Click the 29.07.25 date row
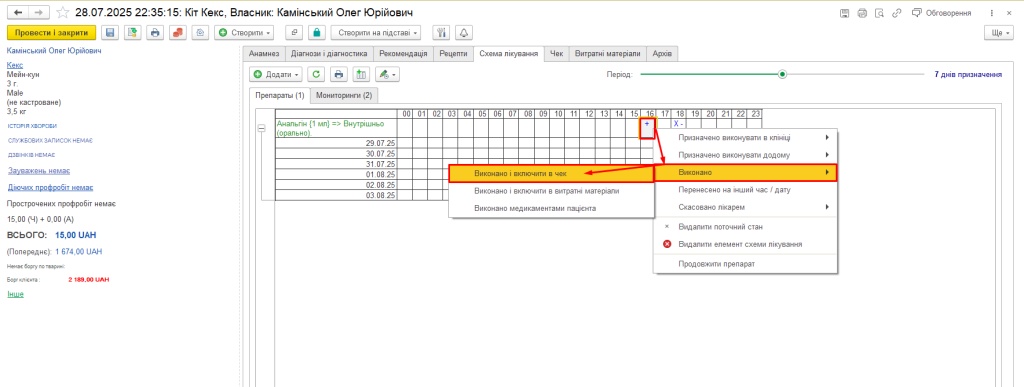This screenshot has height=387, width=1024. (x=336, y=143)
